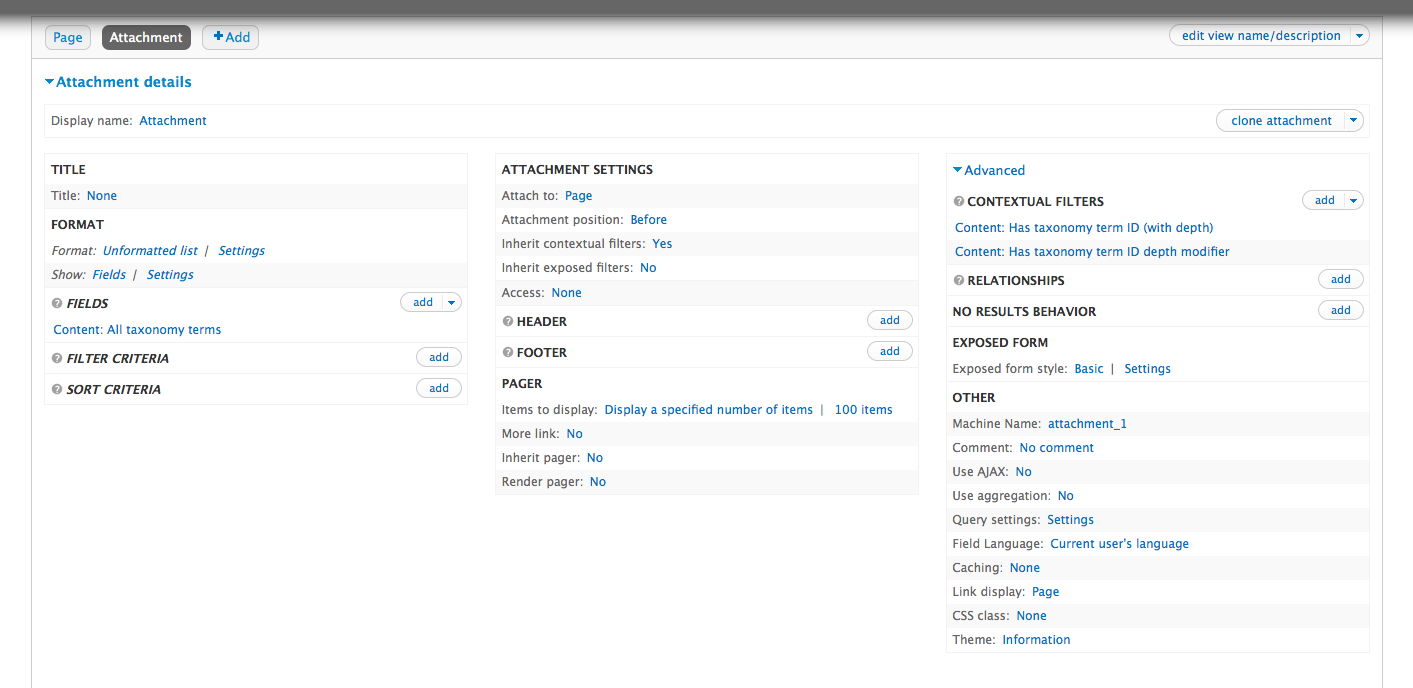
Task: Expand the clone attachment dropdown arrow
Action: [x=1353, y=121]
